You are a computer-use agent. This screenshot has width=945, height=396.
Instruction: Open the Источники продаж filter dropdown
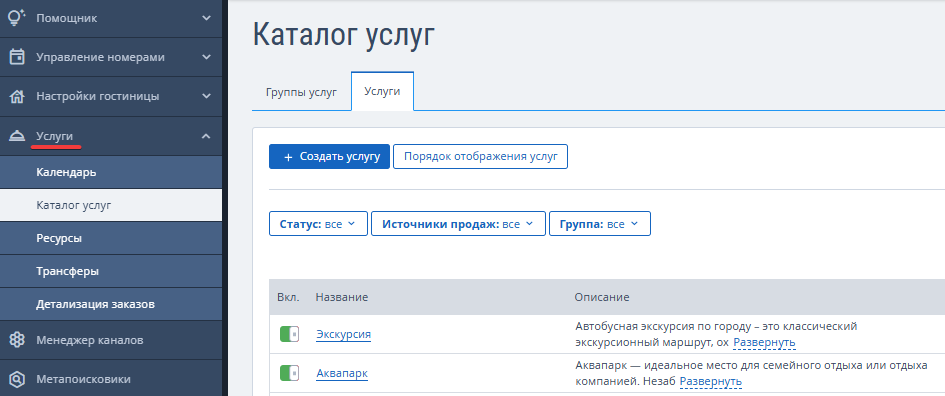click(458, 224)
